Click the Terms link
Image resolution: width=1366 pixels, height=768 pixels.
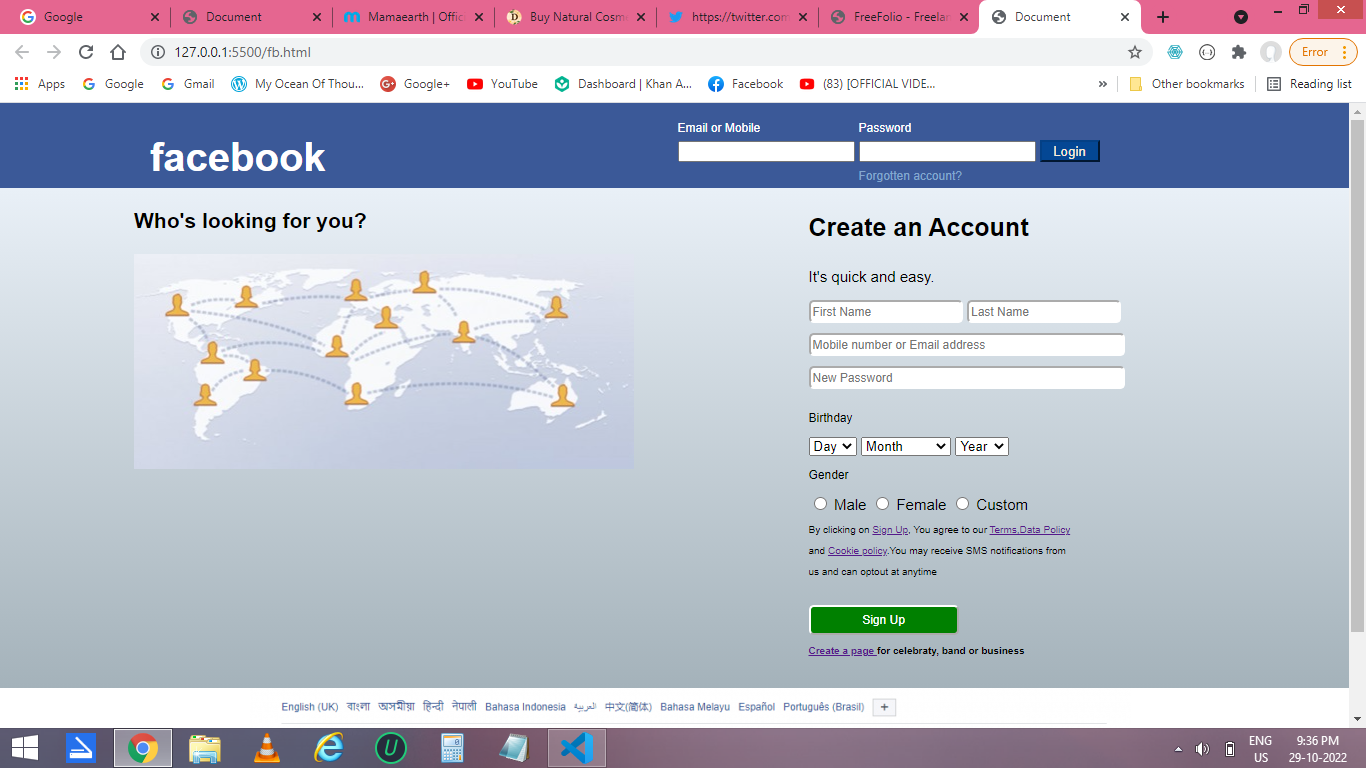[1003, 530]
